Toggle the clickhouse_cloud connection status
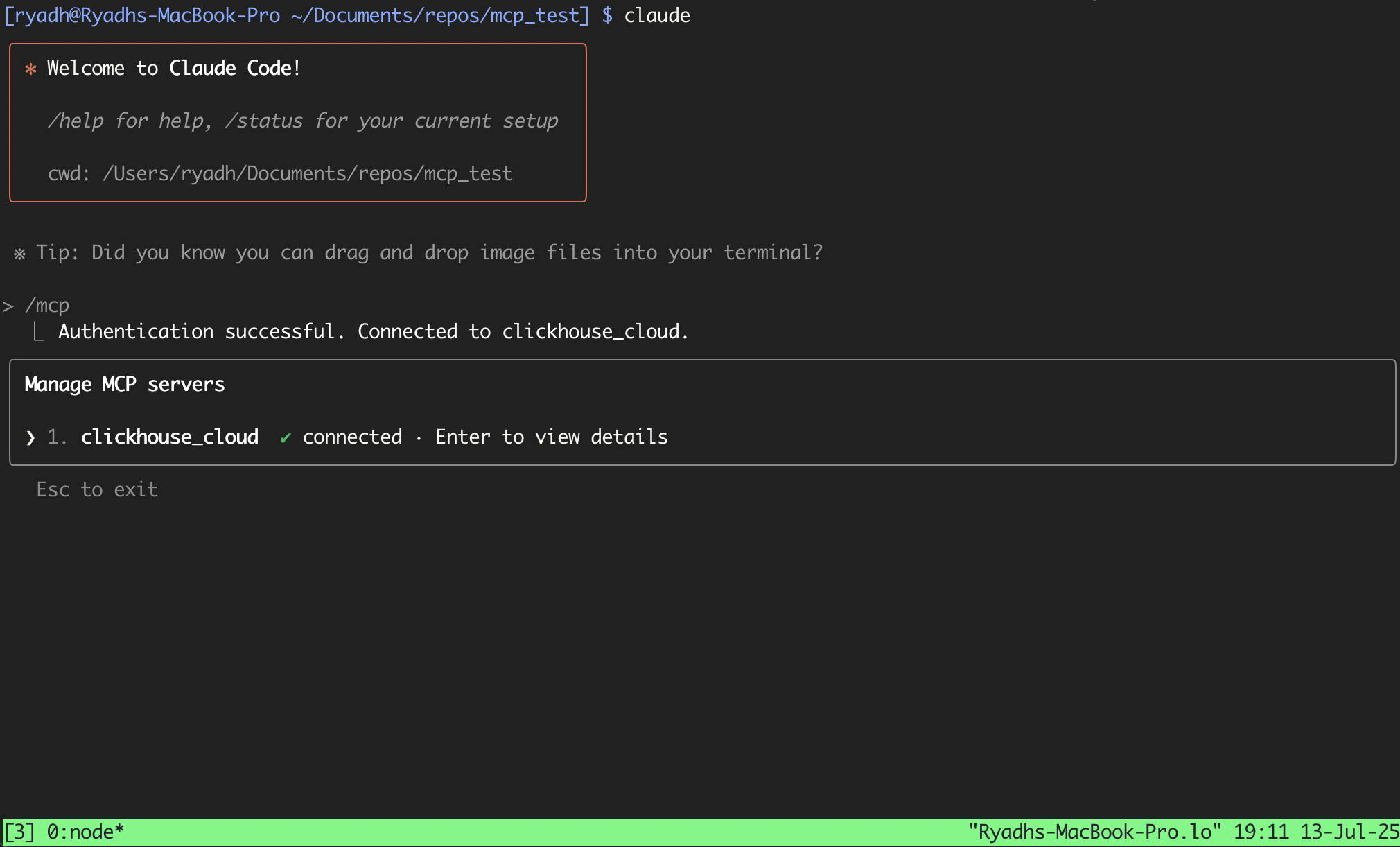Viewport: 1400px width, 847px height. [x=352, y=437]
